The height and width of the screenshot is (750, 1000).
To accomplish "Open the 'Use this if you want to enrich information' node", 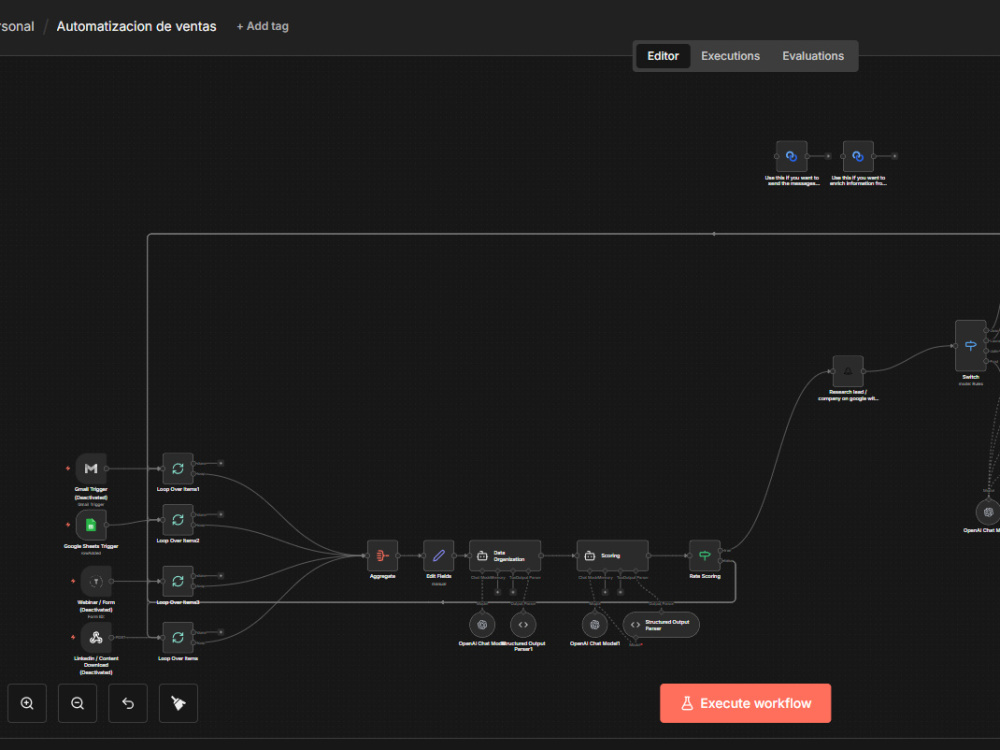I will 858,156.
